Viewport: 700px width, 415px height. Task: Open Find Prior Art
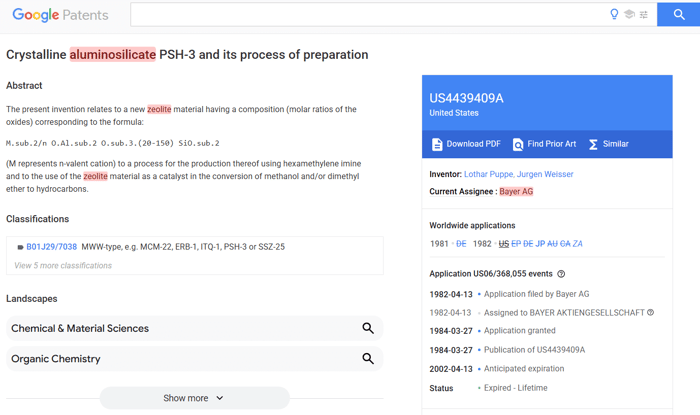click(544, 144)
